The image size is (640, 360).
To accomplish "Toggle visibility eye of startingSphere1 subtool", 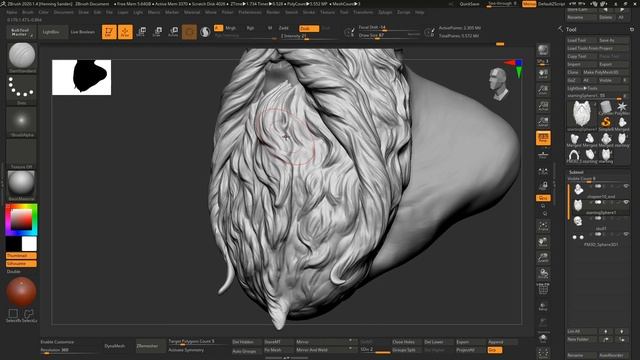I will click(626, 202).
